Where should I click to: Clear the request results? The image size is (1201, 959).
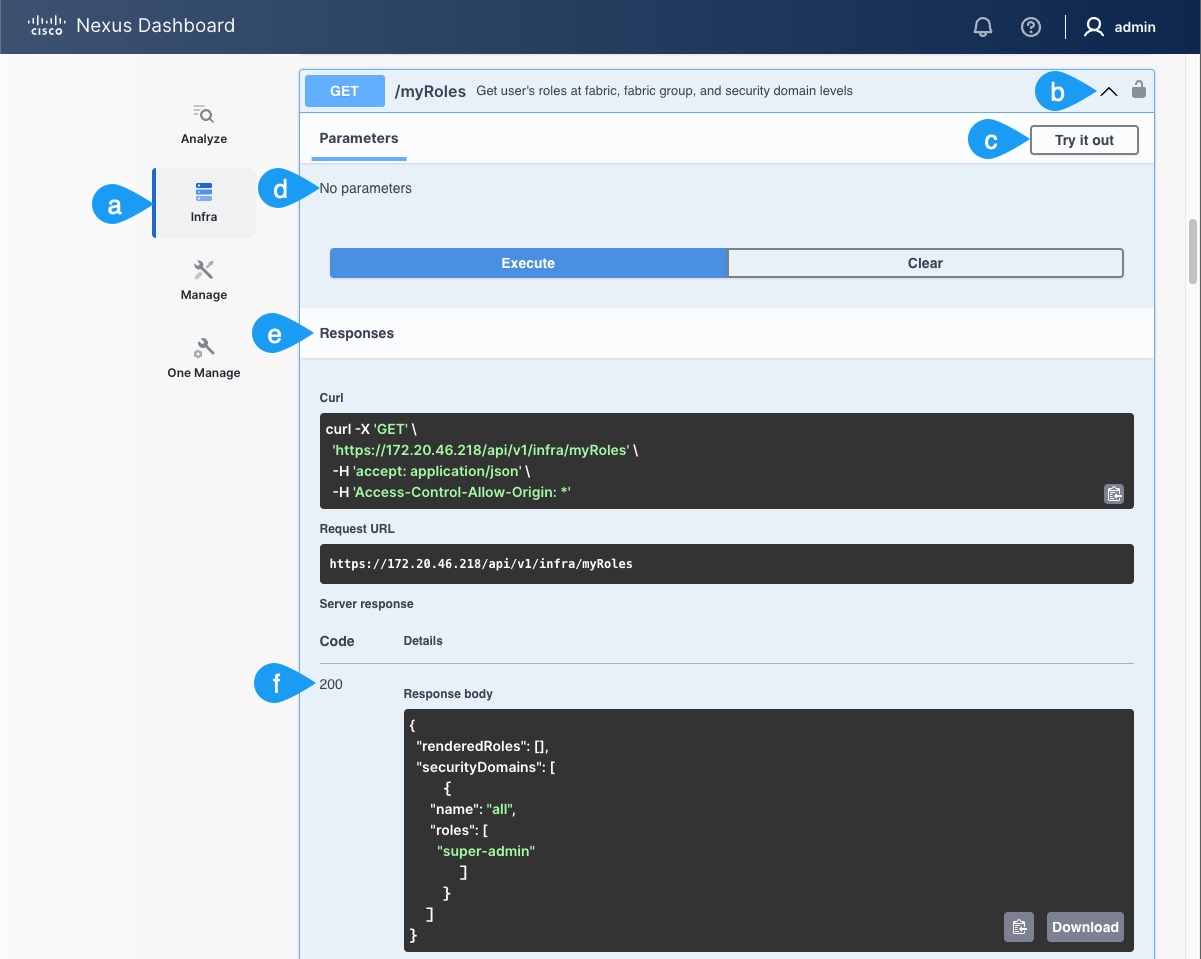point(925,262)
